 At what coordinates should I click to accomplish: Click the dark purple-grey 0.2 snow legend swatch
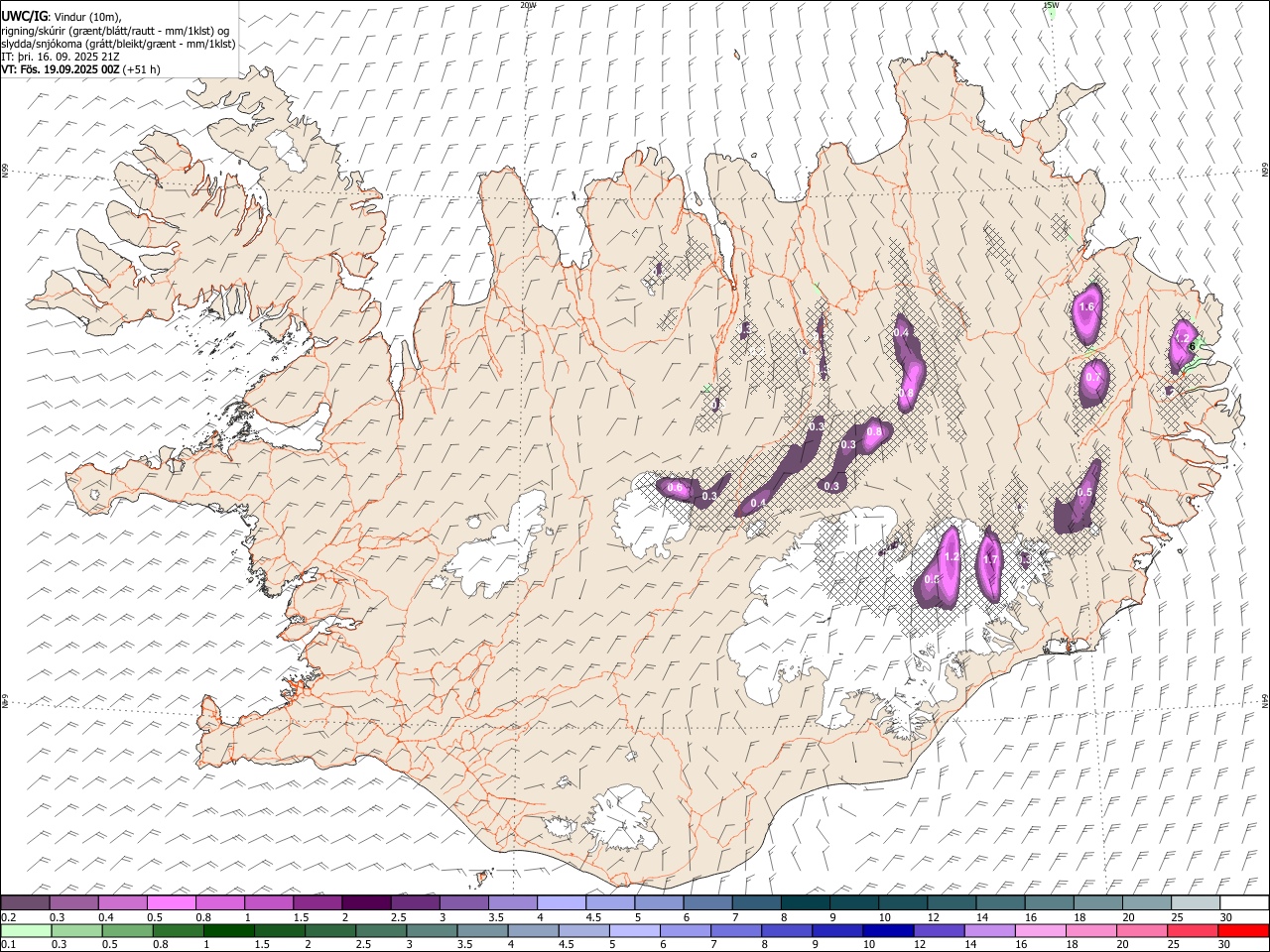[25, 902]
